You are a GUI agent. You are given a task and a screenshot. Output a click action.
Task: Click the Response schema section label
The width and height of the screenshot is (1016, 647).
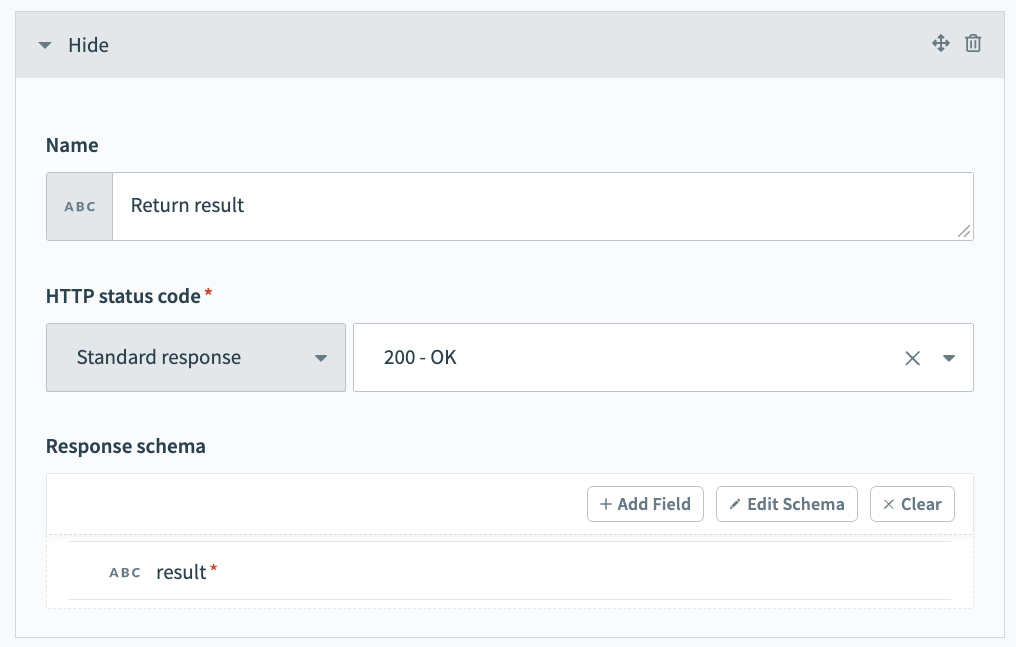coord(125,446)
